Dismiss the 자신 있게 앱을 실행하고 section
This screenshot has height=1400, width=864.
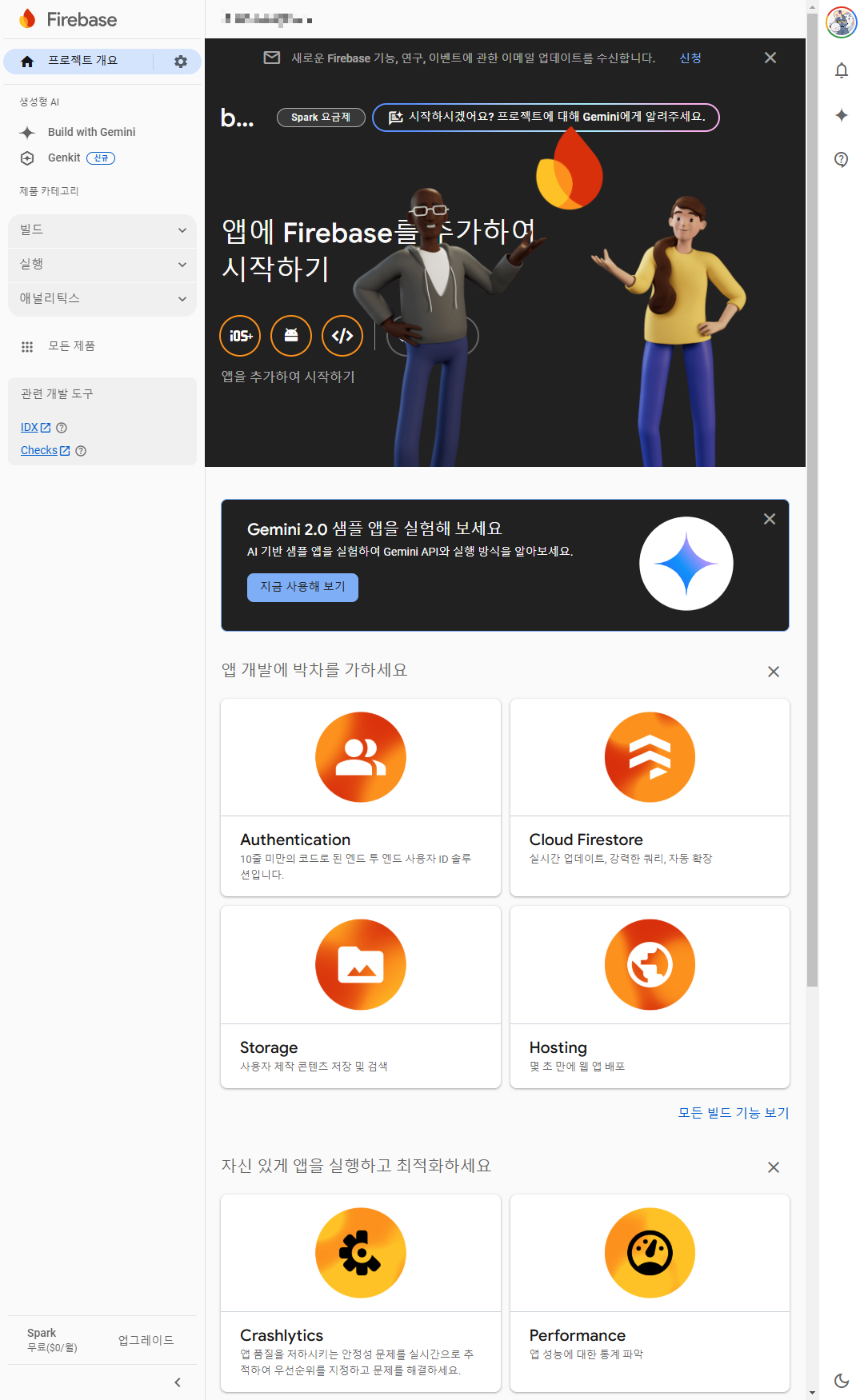[x=774, y=1167]
